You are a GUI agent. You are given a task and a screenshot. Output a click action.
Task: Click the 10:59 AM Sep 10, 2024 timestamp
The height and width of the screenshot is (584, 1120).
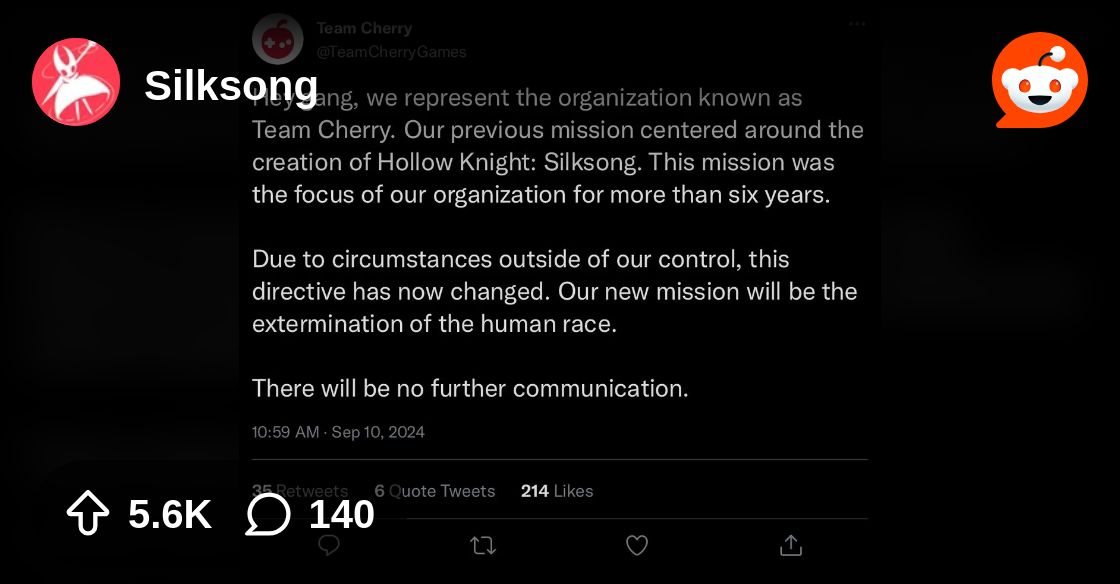338,432
